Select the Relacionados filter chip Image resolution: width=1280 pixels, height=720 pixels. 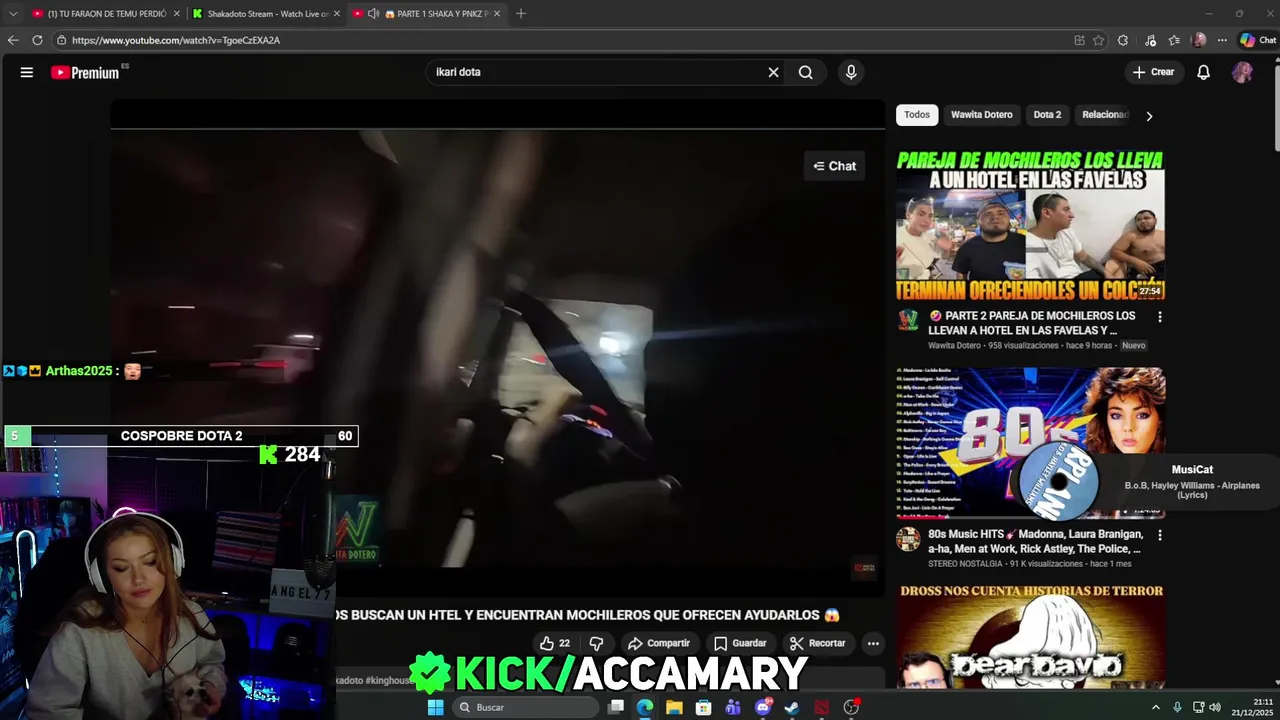tap(1104, 115)
